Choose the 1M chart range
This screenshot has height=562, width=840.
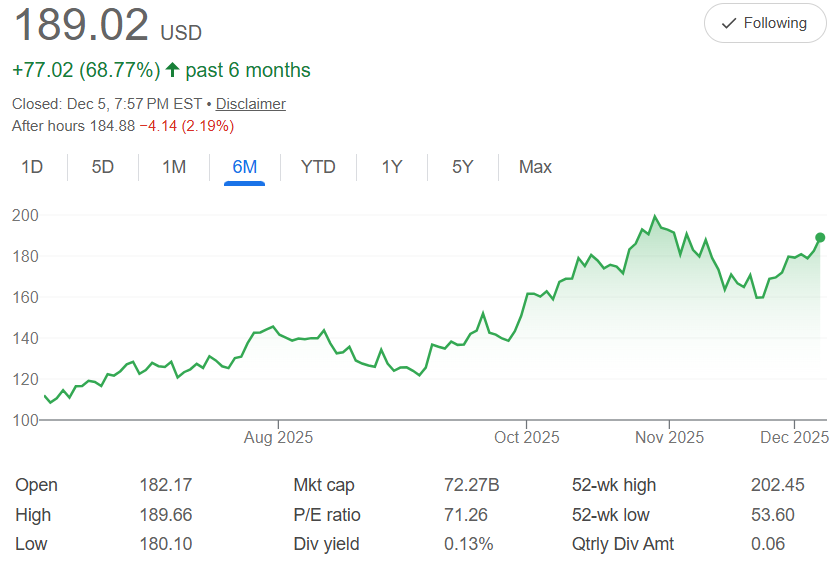[174, 167]
